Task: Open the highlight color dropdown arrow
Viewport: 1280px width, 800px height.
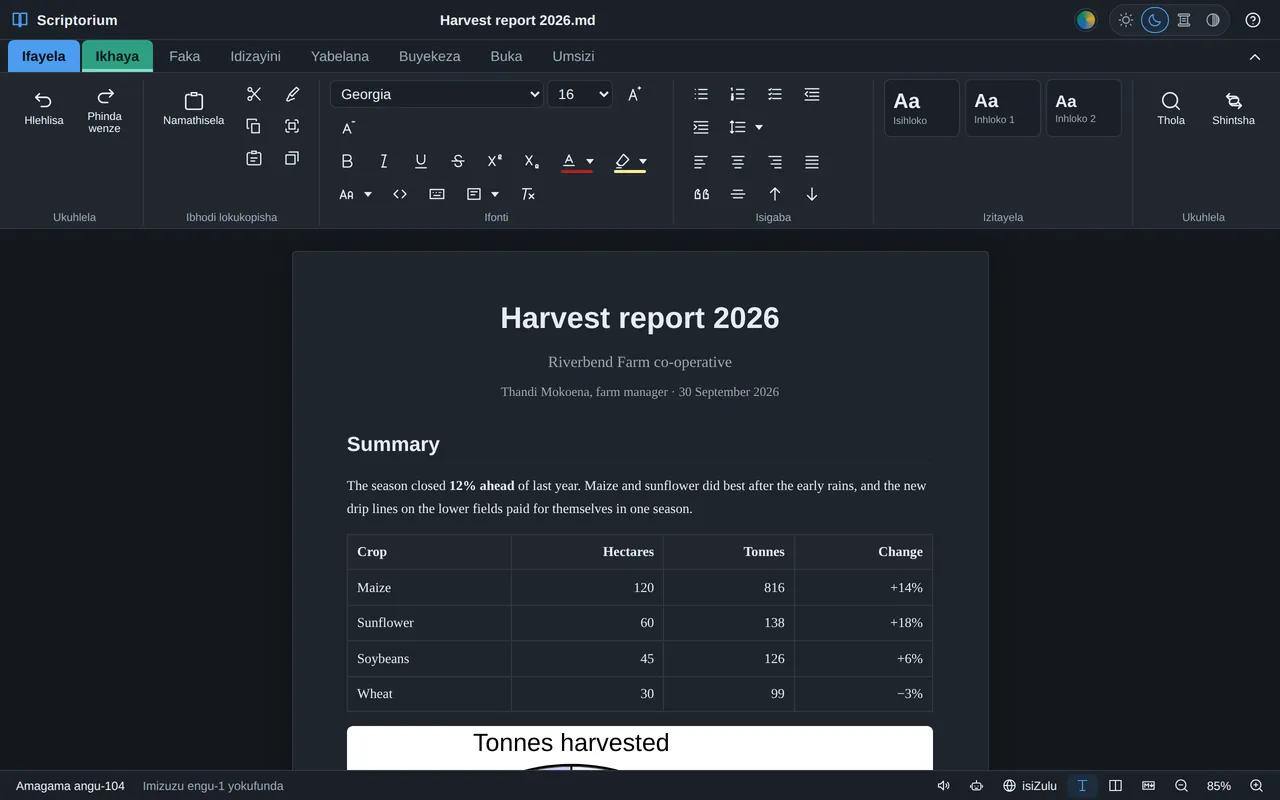Action: (x=643, y=161)
